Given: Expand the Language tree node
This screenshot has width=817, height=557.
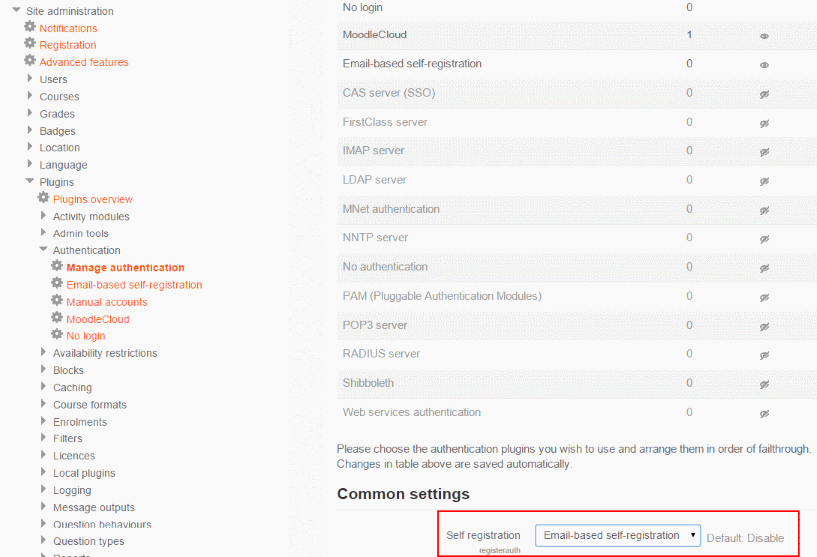Looking at the screenshot, I should (x=30, y=164).
